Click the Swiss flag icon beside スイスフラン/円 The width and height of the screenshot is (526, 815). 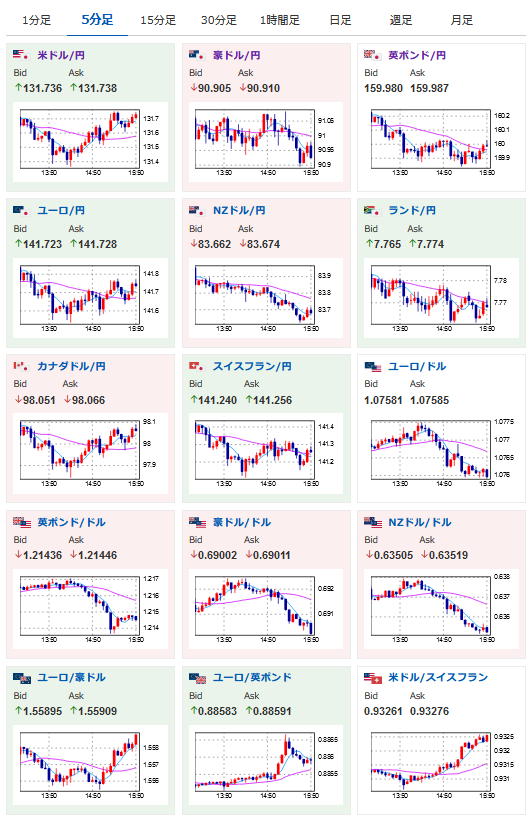[196, 366]
